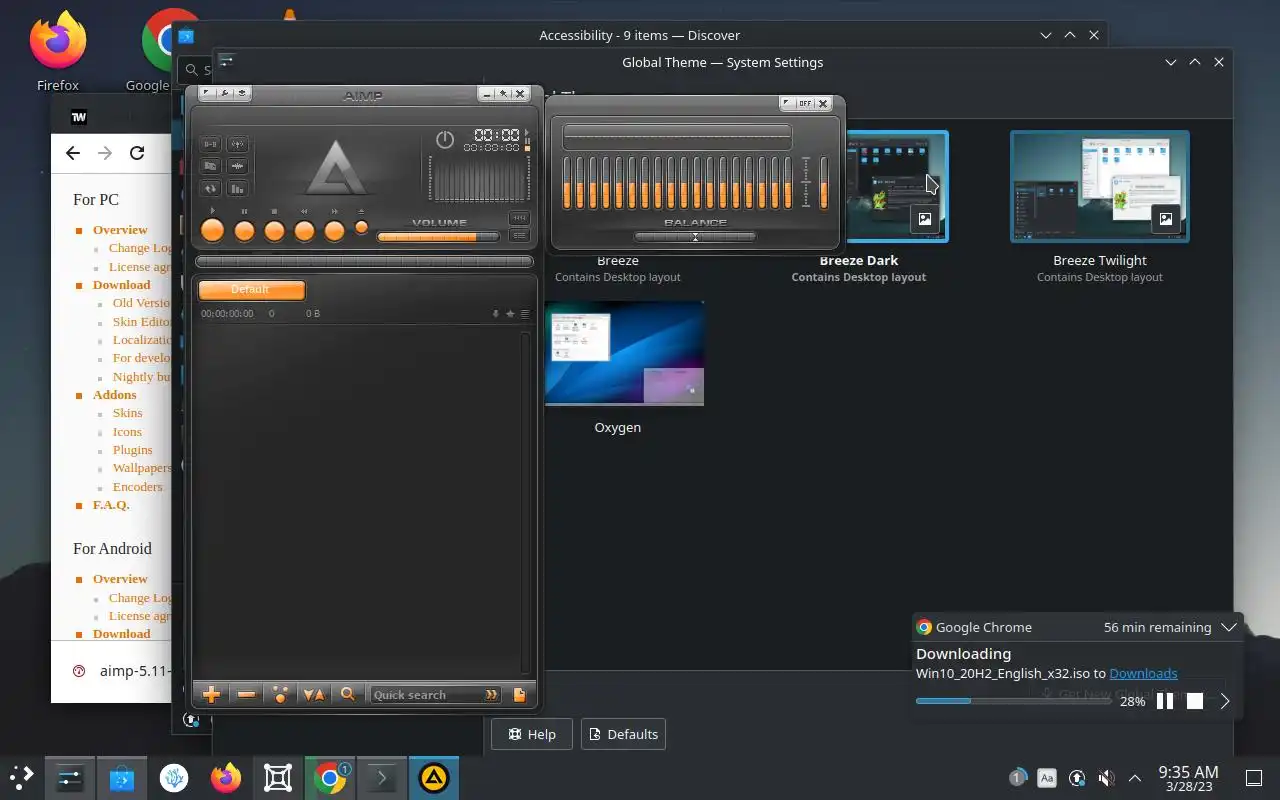Viewport: 1280px width, 800px height.
Task: Open equalizer presets arrow menu
Action: tap(787, 103)
